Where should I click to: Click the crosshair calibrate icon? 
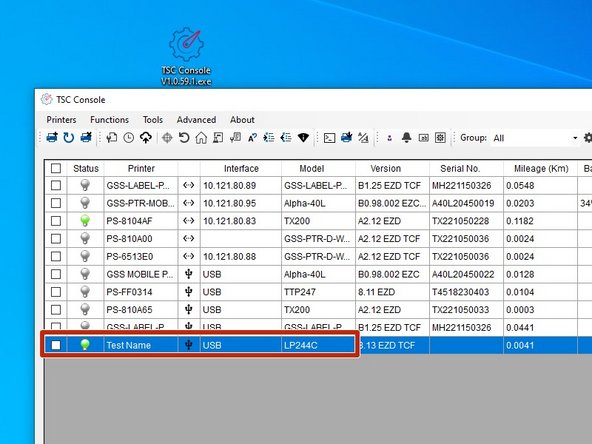click(x=167, y=138)
